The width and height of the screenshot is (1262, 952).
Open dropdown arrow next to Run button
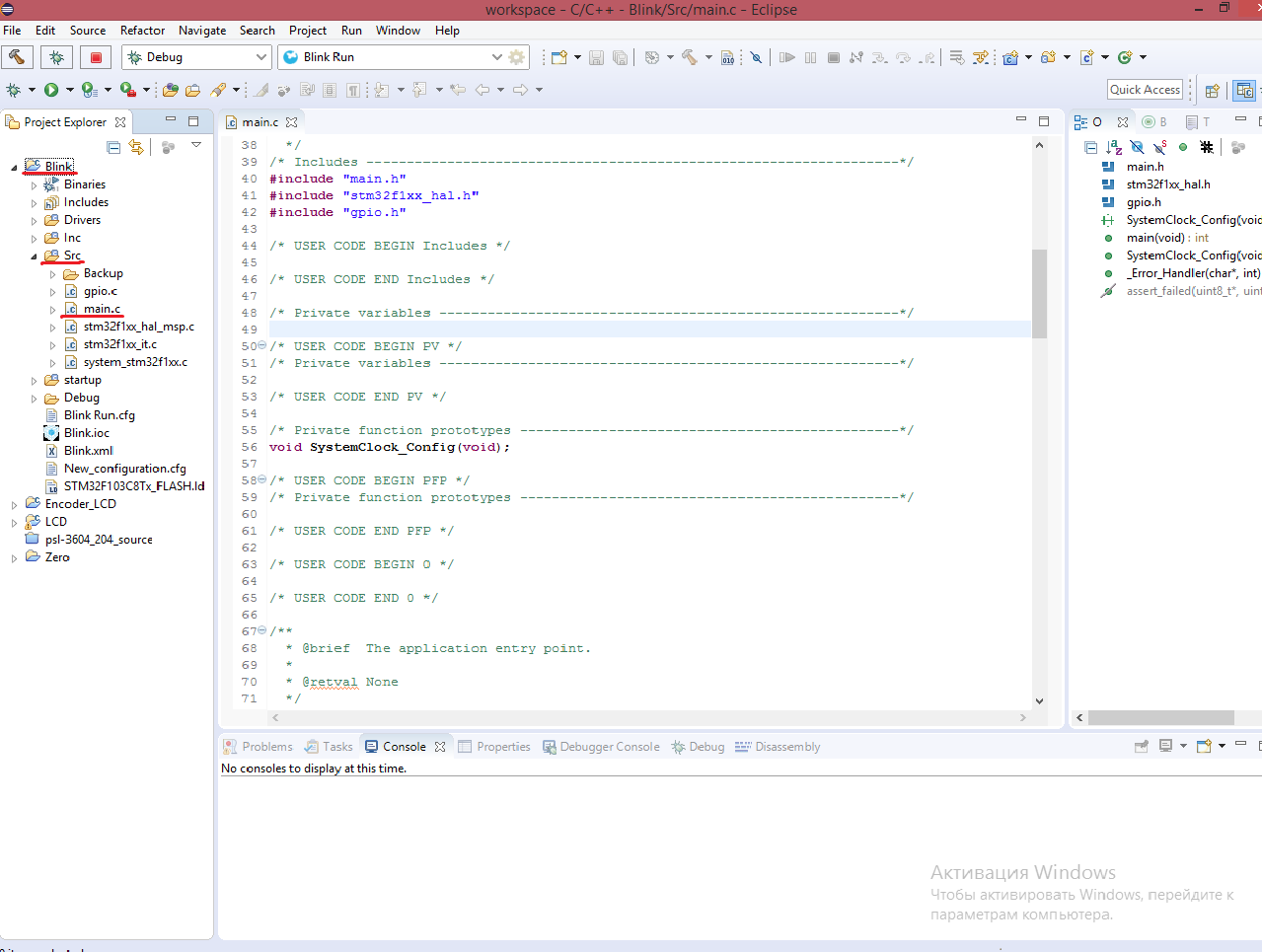pos(70,90)
